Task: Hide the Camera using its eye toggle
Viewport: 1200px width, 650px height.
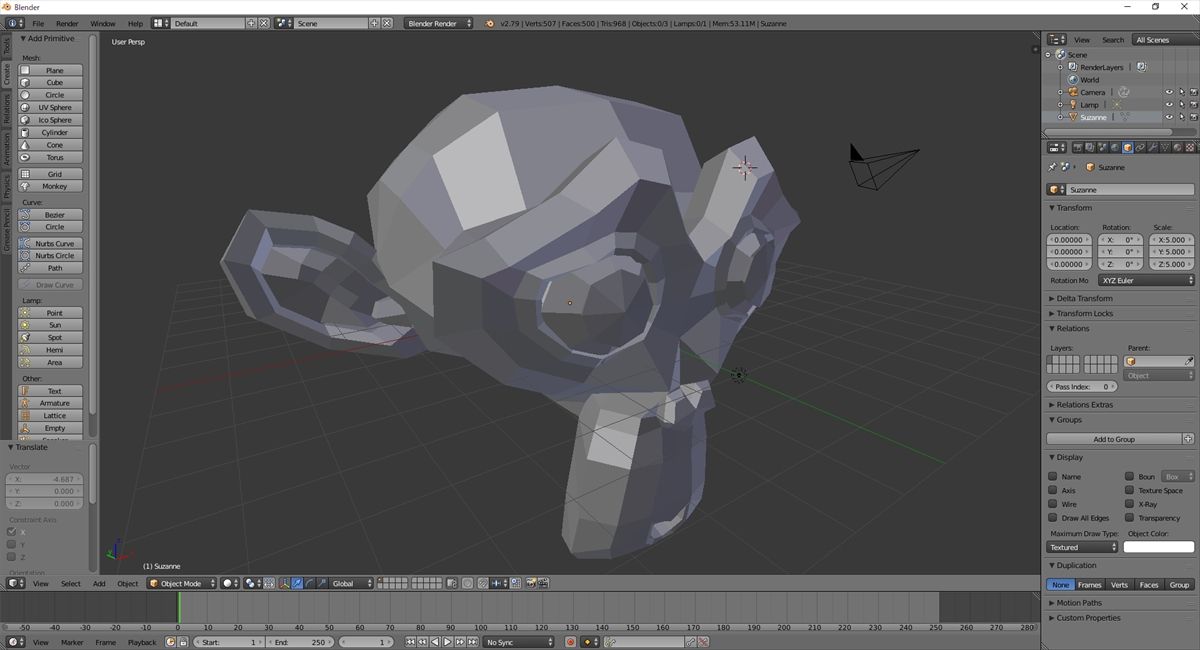Action: tap(1168, 91)
